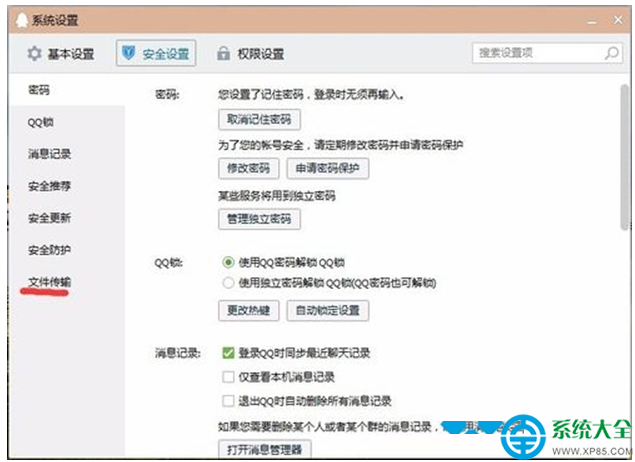Screen dimensions: 635x462
Task: Close the 系统设置 window
Action: (618, 19)
